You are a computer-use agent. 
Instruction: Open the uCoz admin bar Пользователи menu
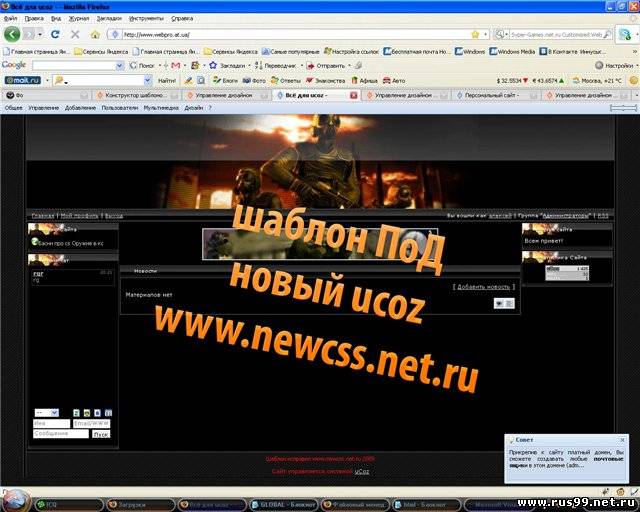(120, 108)
